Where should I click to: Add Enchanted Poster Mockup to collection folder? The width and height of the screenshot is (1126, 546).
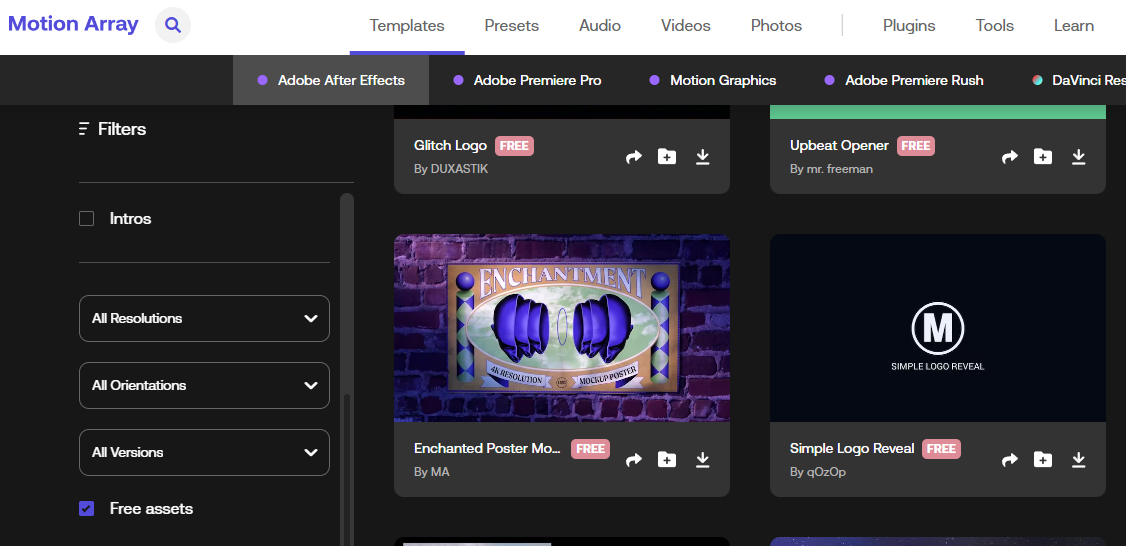[x=667, y=459]
